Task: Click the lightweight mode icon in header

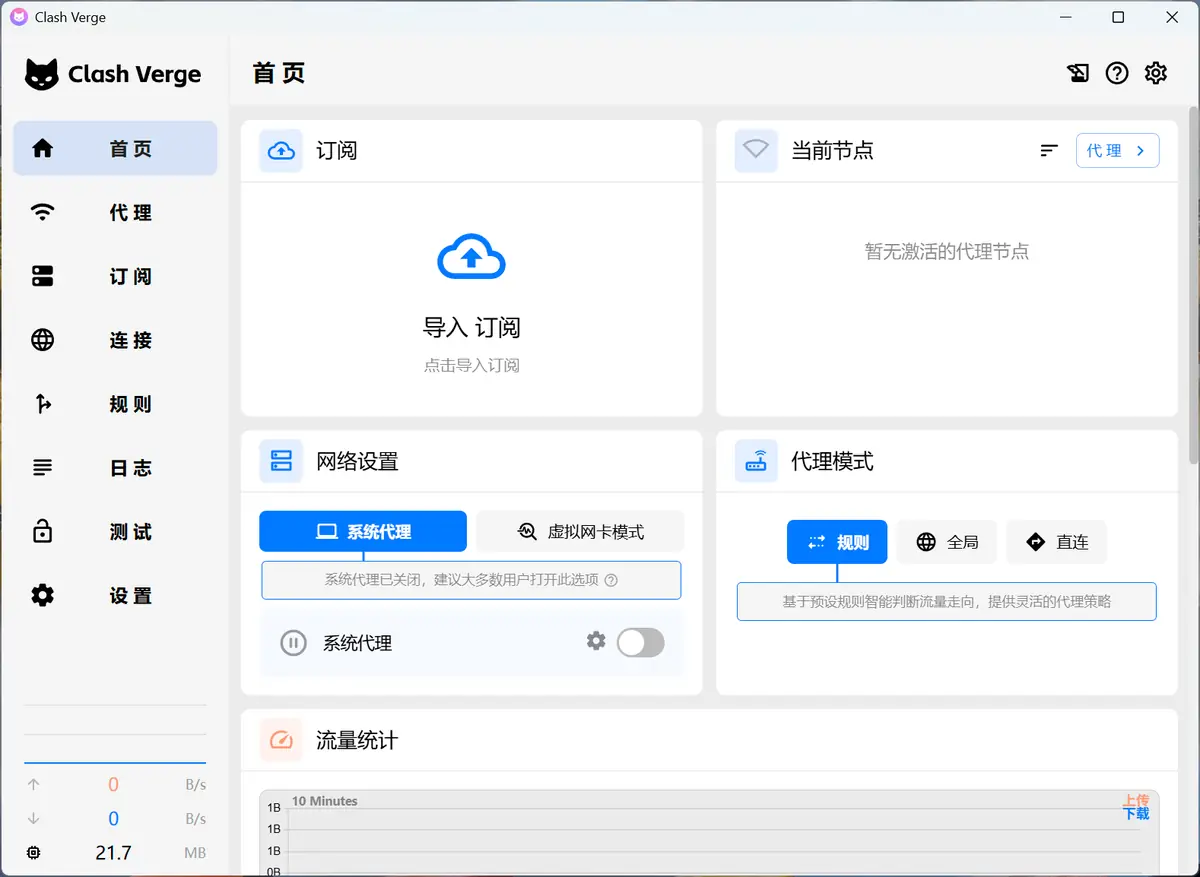Action: pyautogui.click(x=1078, y=73)
